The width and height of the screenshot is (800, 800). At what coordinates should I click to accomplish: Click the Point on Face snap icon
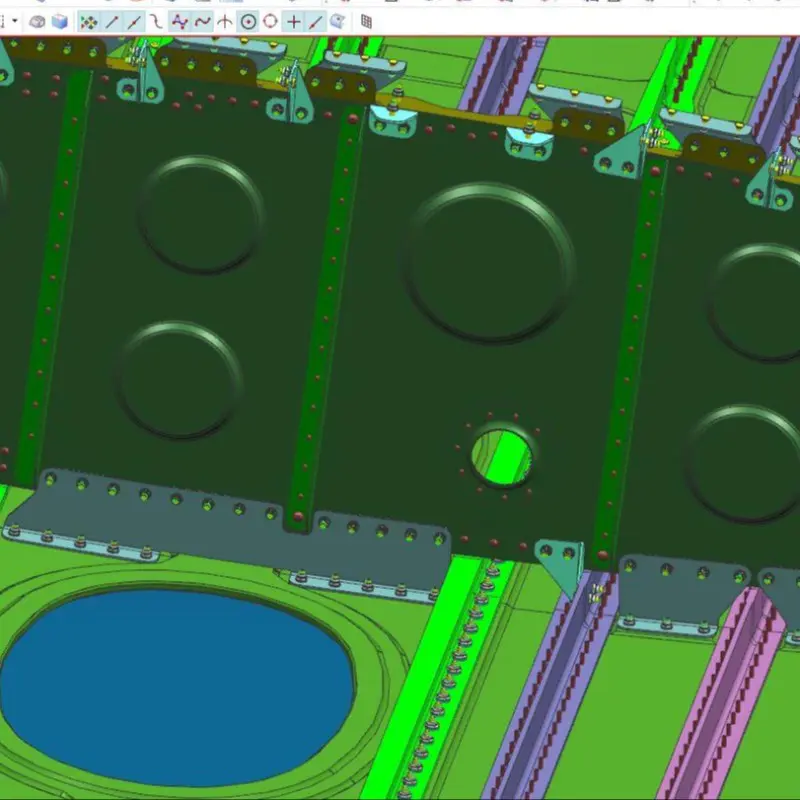(337, 21)
